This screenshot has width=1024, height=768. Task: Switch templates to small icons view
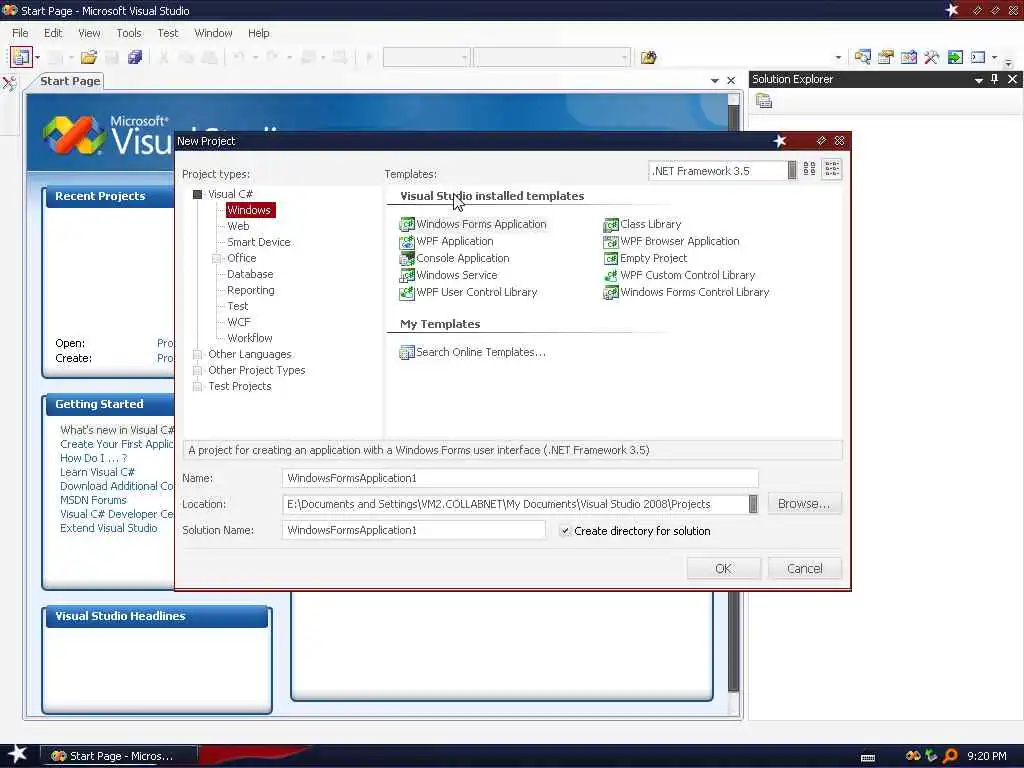(831, 169)
